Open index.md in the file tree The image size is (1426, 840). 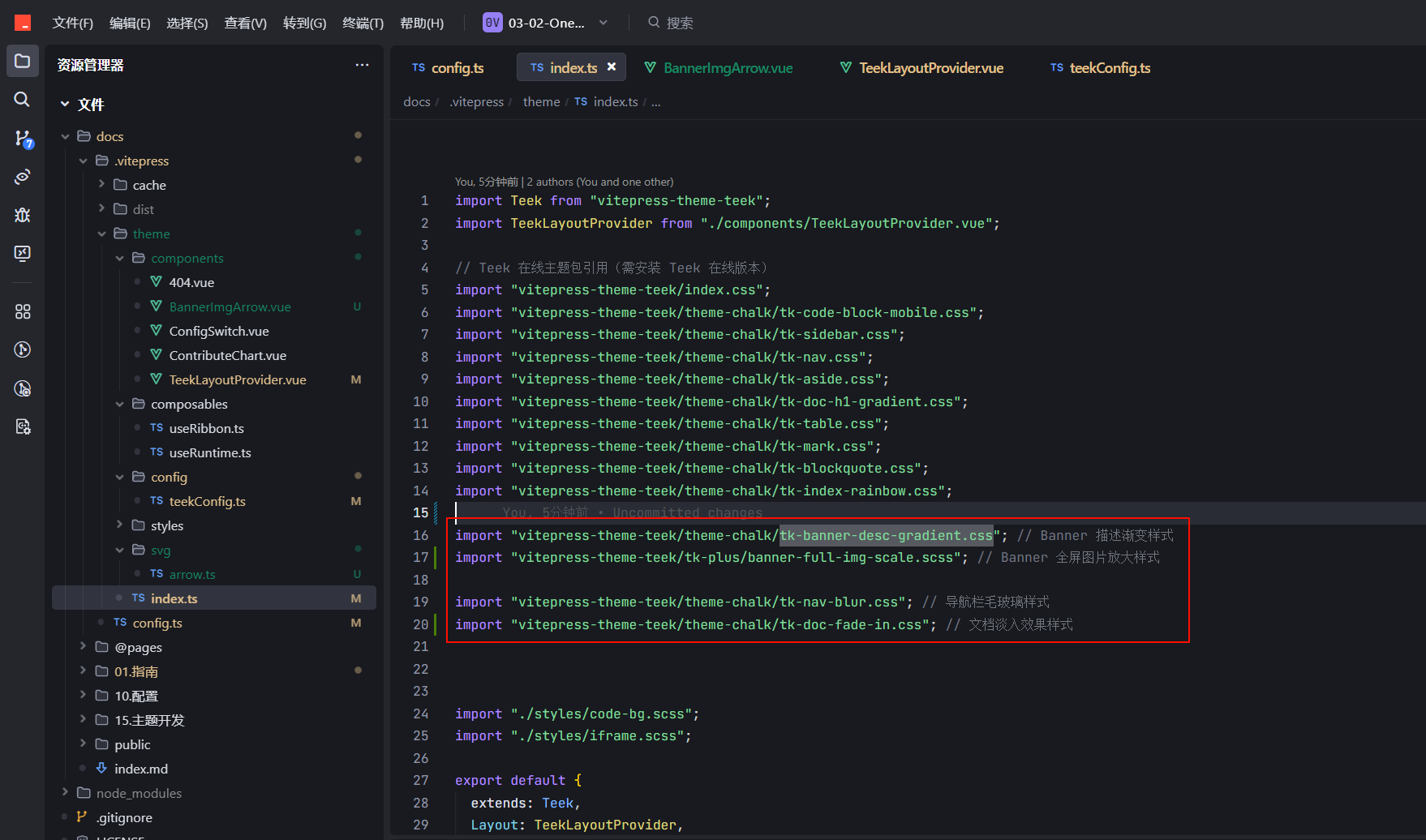[141, 769]
